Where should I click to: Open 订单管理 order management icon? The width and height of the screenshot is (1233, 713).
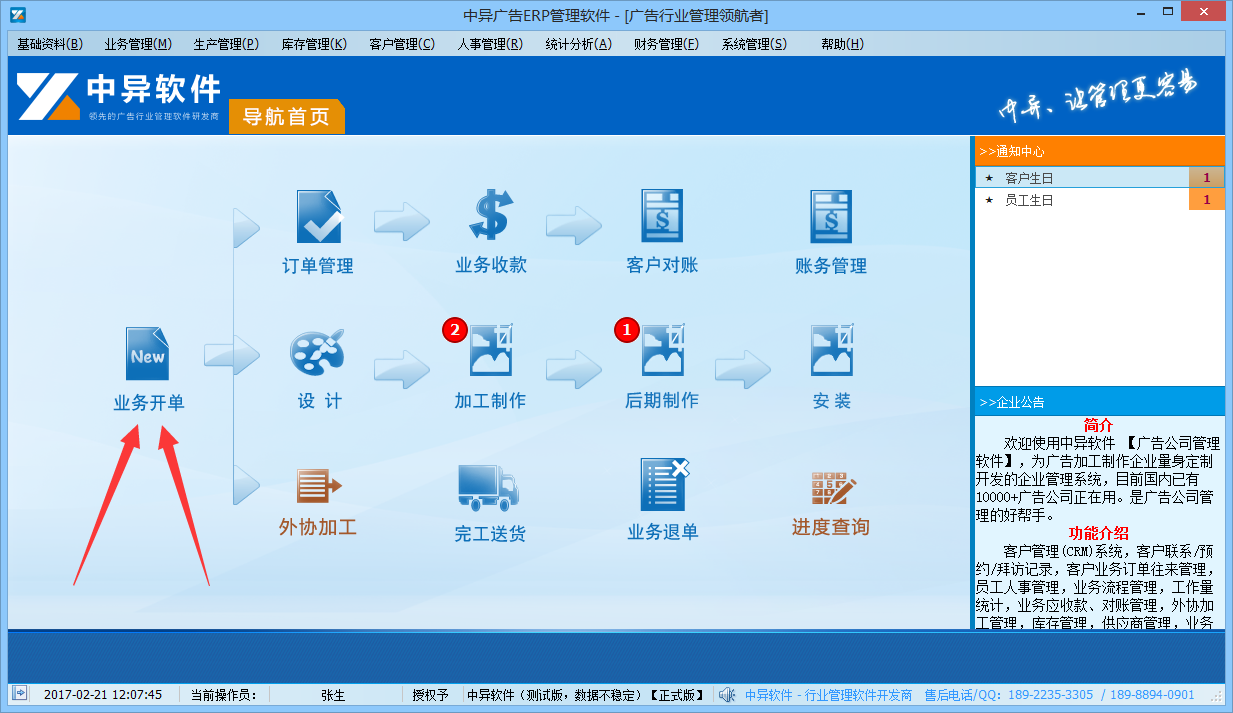(x=319, y=216)
